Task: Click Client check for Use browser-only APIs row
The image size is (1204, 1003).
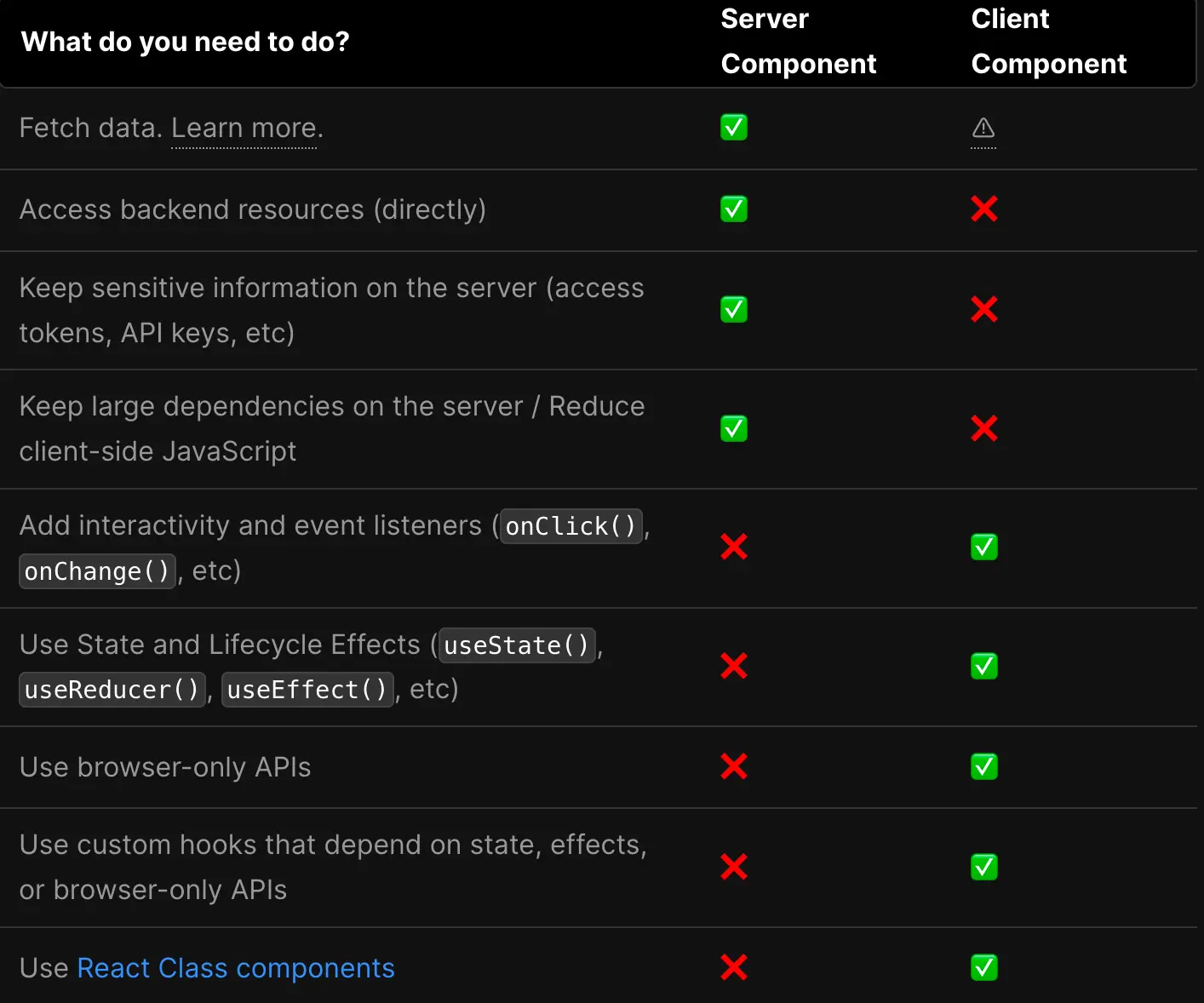Action: (984, 766)
